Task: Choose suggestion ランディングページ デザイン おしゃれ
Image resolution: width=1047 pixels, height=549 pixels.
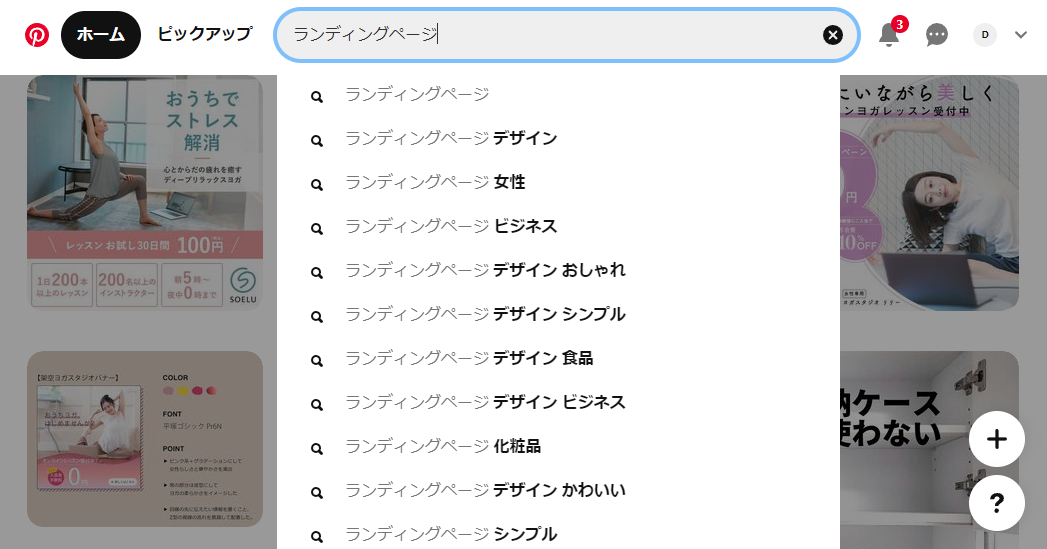Action: pyautogui.click(x=558, y=270)
